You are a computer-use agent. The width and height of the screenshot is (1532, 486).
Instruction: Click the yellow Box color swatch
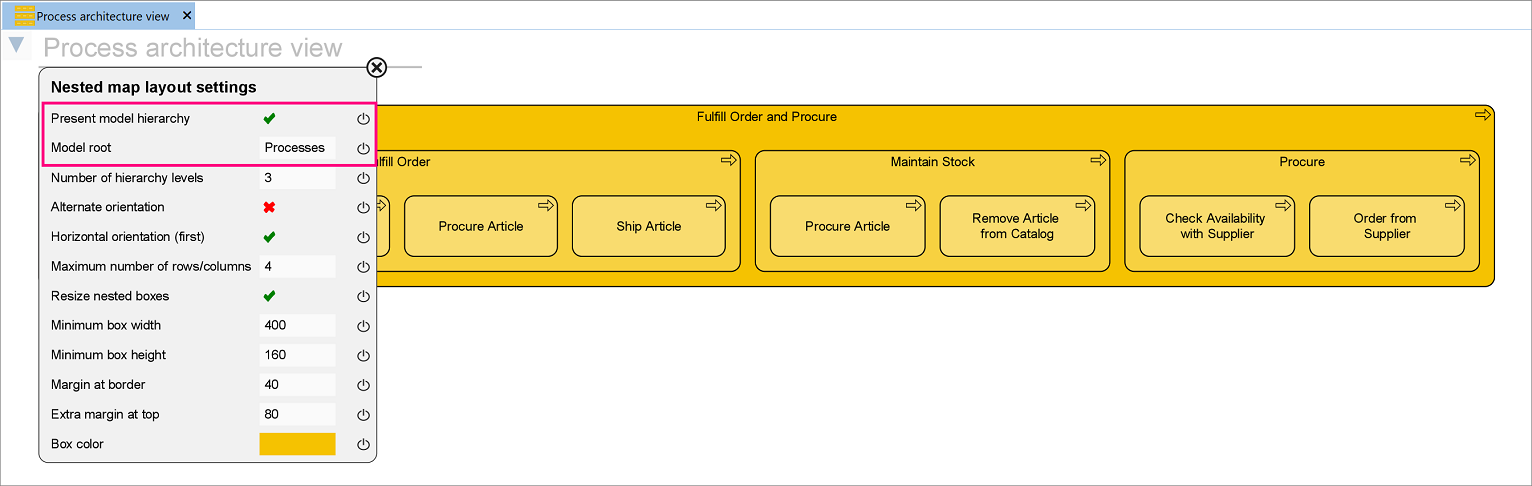tap(297, 444)
